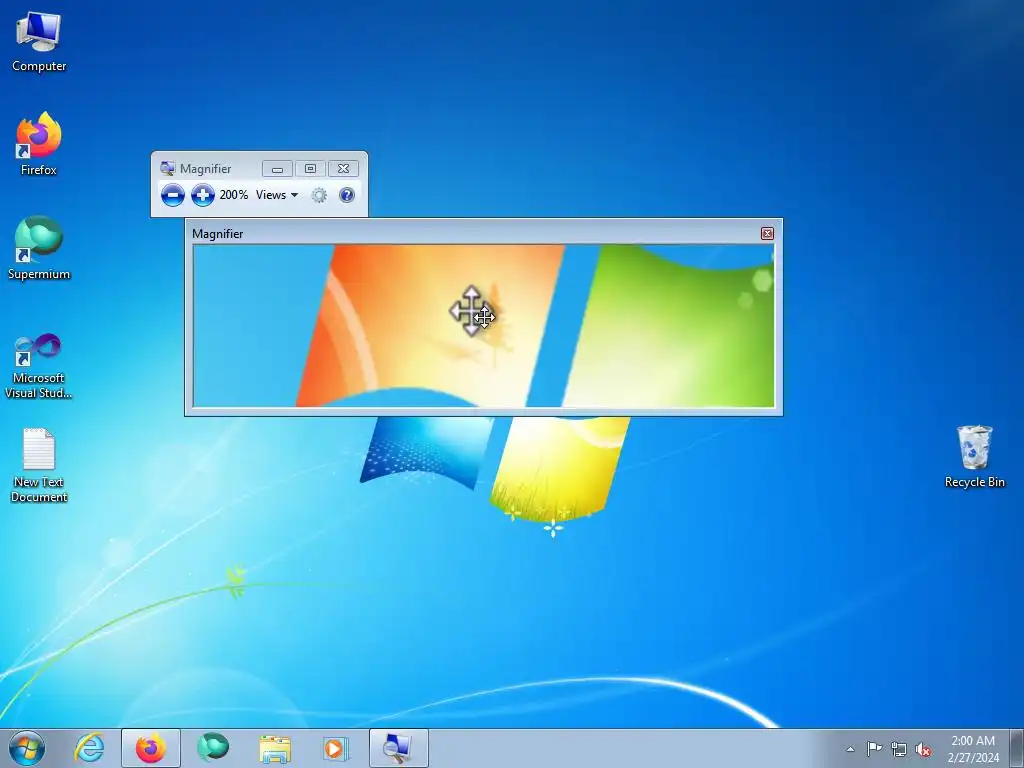
Task: Open Windows Media Player from the taskbar
Action: pos(336,748)
